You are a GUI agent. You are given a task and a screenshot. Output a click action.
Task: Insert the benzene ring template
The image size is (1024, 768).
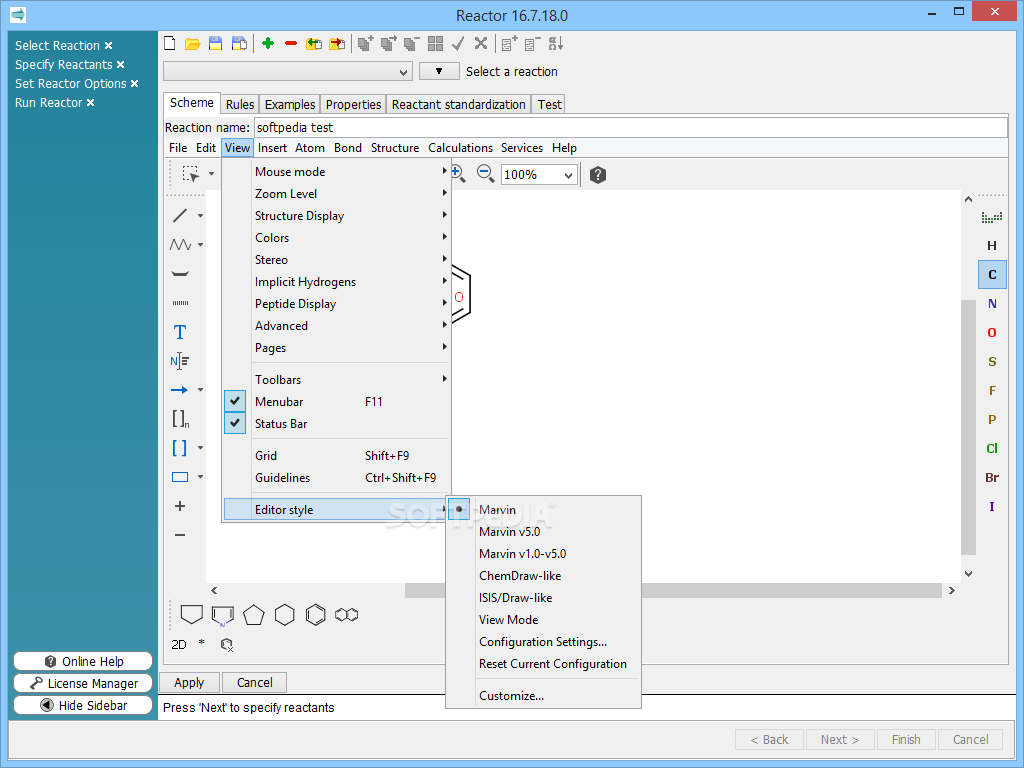click(x=315, y=615)
